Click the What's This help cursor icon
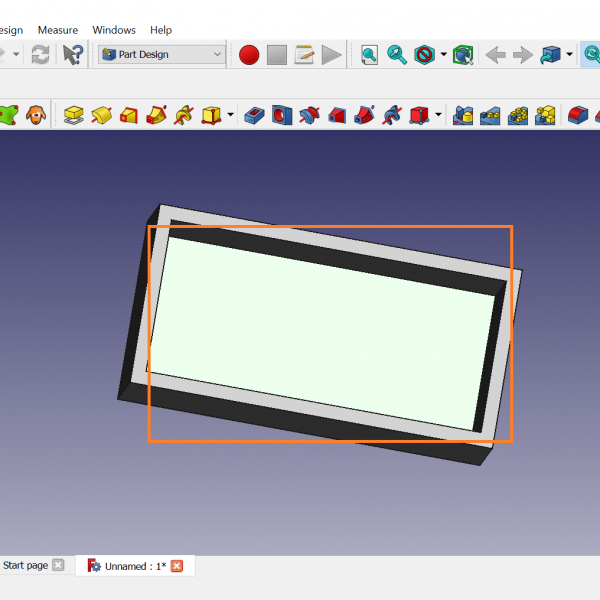600x600 pixels. [73, 55]
